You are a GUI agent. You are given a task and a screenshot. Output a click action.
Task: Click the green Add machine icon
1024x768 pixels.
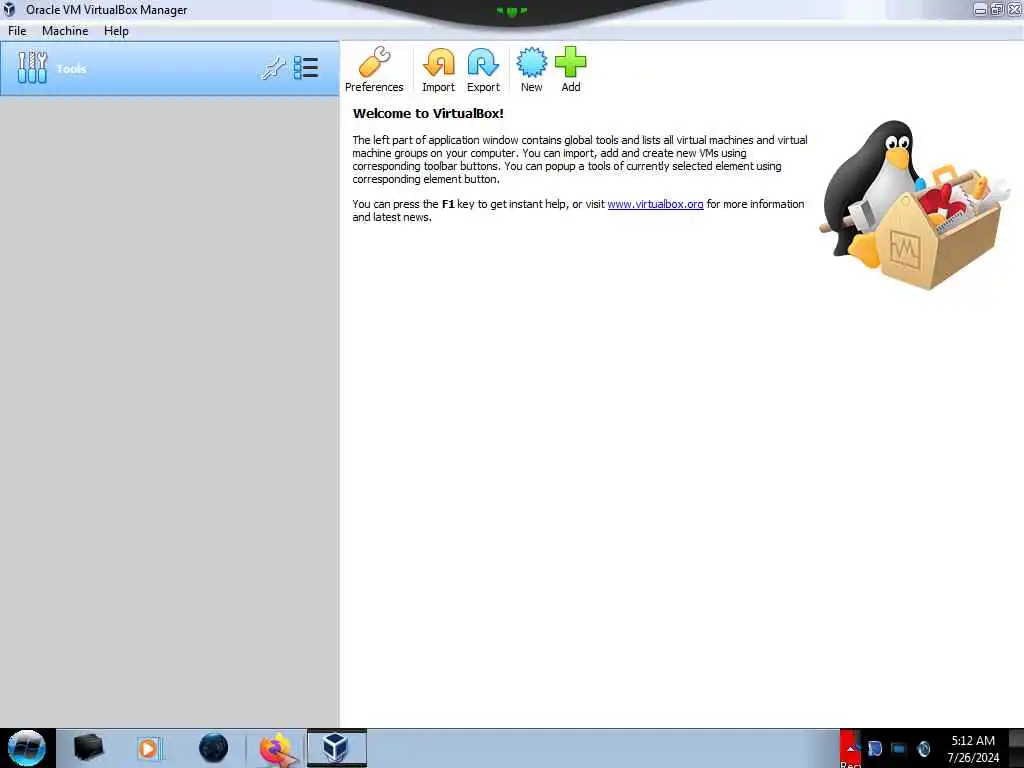click(571, 70)
